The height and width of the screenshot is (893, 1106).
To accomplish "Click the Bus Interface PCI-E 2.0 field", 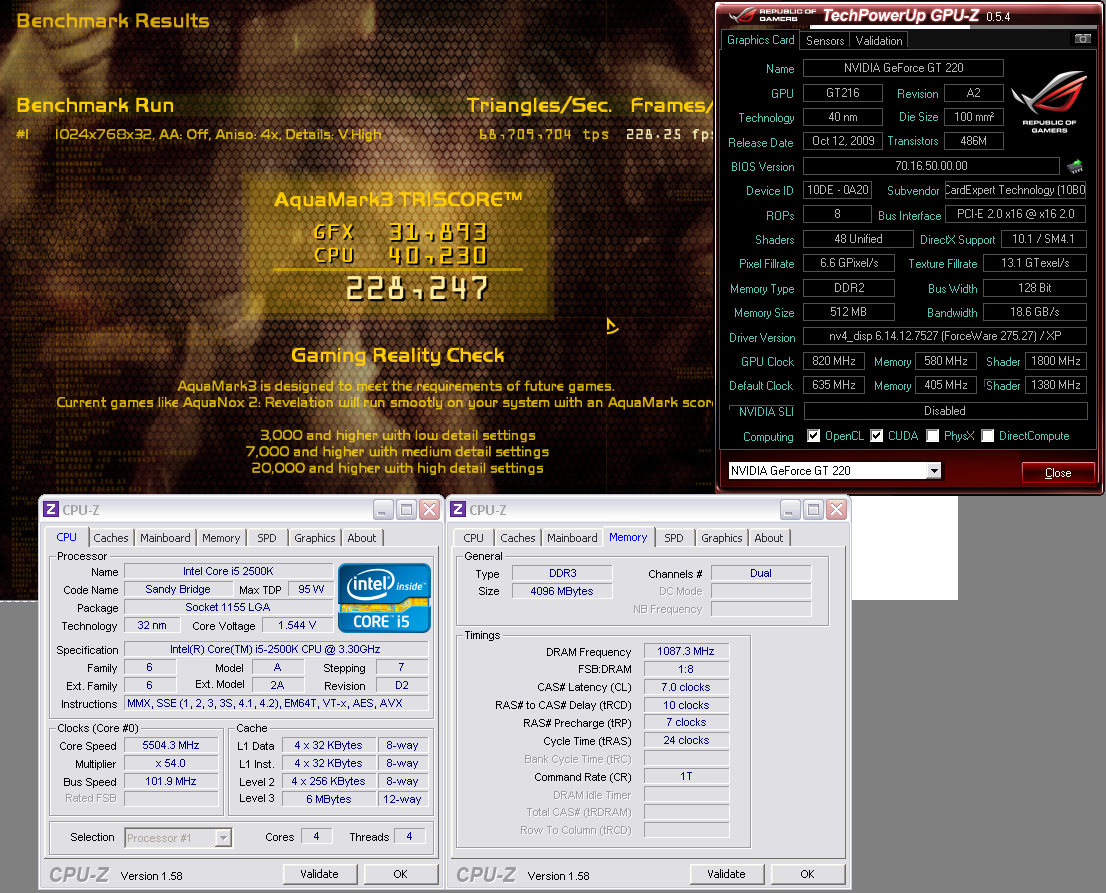I will 1016,214.
